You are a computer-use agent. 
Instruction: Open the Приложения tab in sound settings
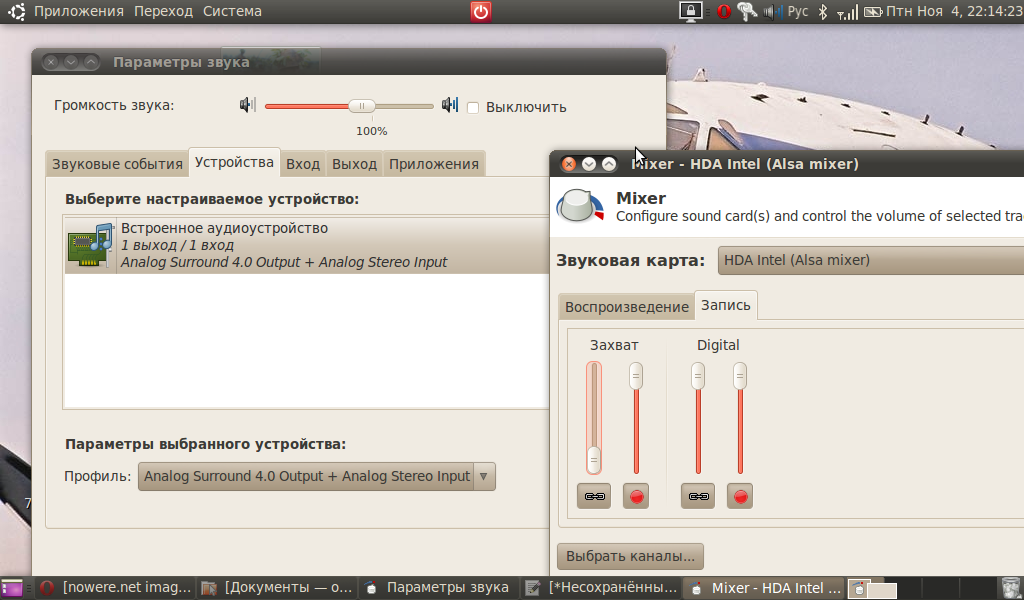click(434, 164)
